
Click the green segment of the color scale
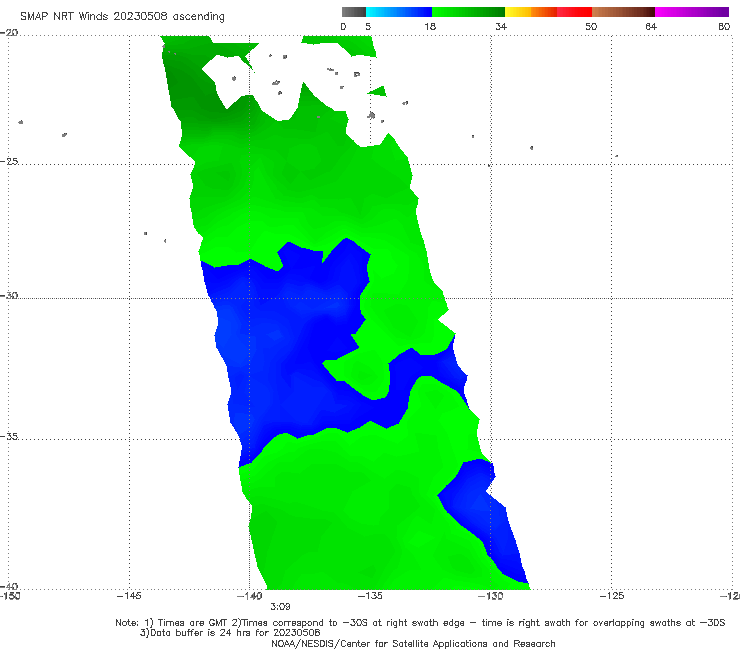[468, 12]
